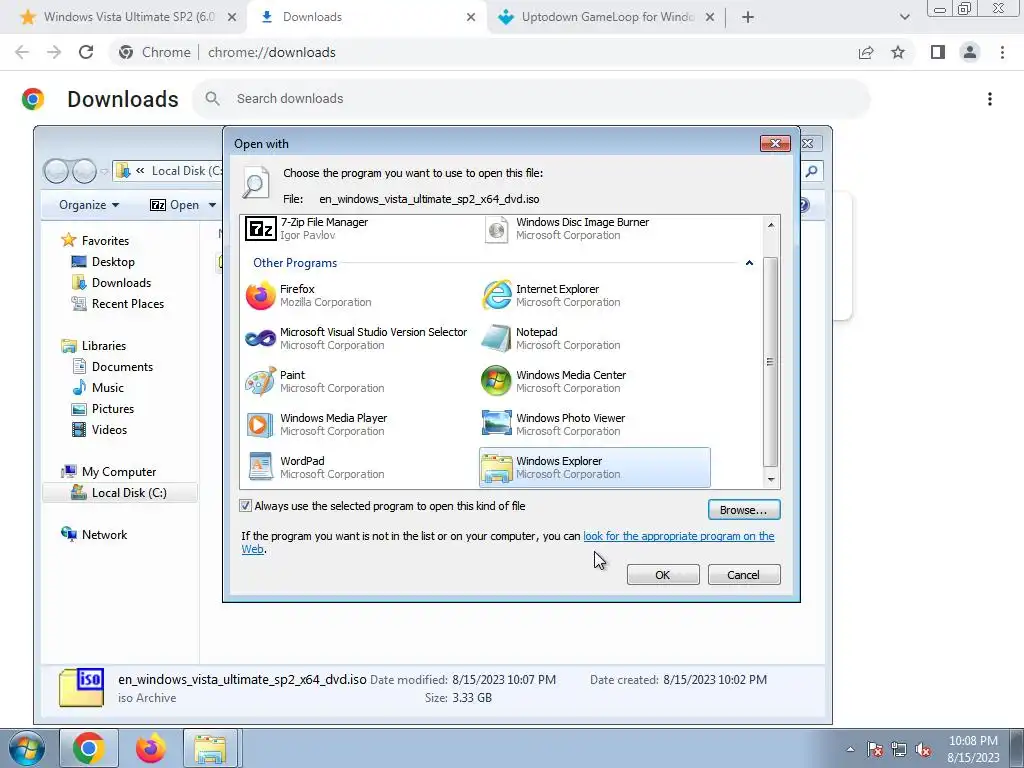
Task: Select Windows Photo Viewer icon
Action: pyautogui.click(x=496, y=423)
